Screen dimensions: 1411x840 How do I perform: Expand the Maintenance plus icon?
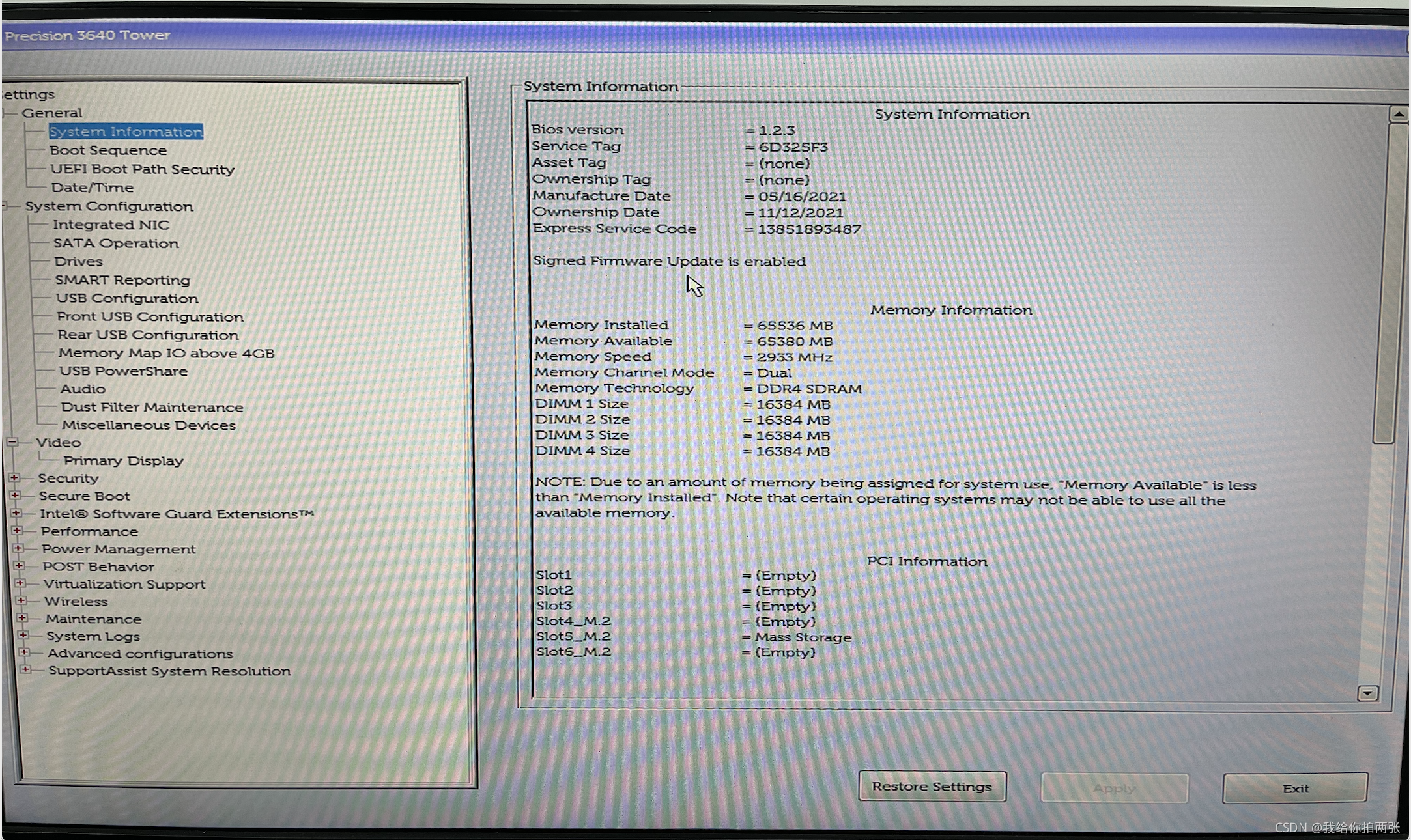coord(21,618)
